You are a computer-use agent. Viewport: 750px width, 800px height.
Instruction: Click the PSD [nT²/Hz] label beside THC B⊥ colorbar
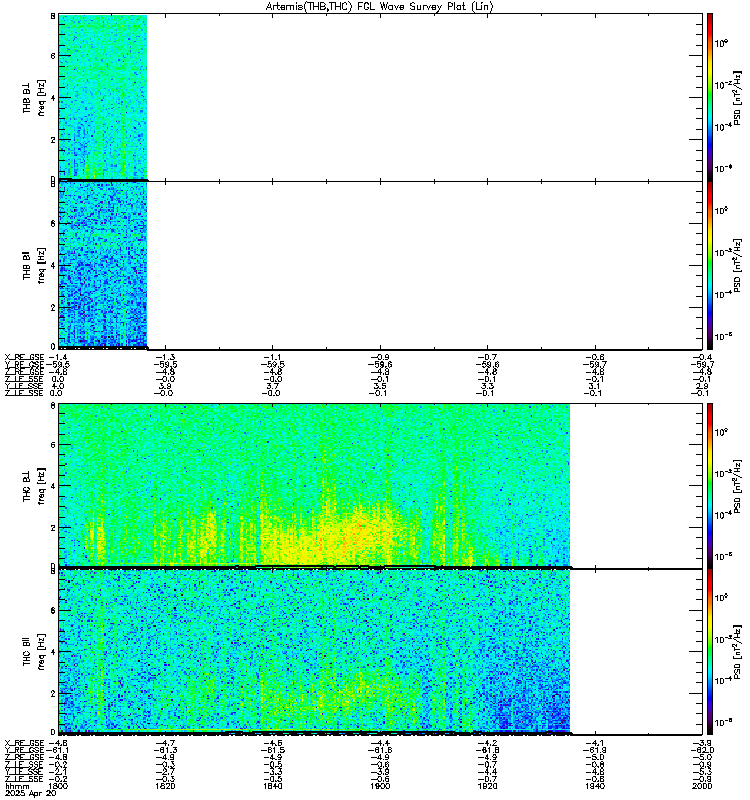(737, 486)
